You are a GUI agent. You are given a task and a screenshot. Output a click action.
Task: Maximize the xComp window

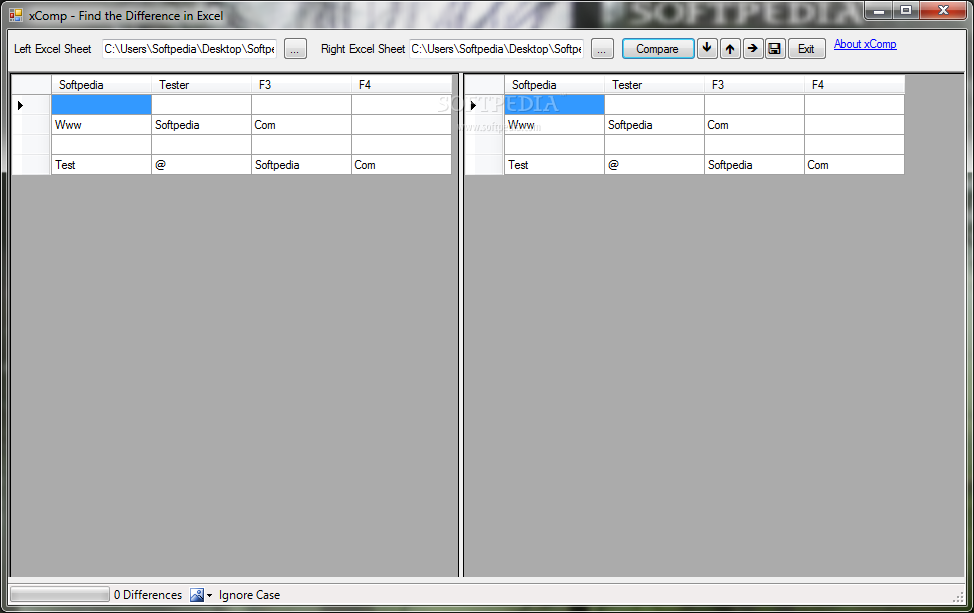pyautogui.click(x=906, y=11)
